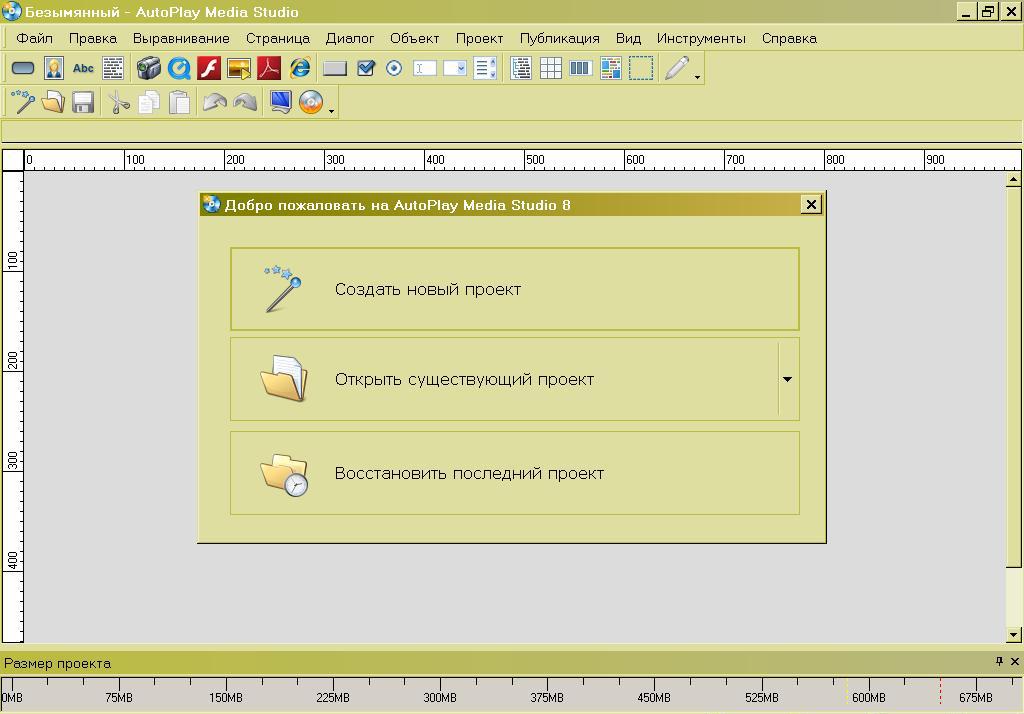Image resolution: width=1024 pixels, height=714 pixels.
Task: Insert a Progress bar object
Action: pyautogui.click(x=580, y=68)
